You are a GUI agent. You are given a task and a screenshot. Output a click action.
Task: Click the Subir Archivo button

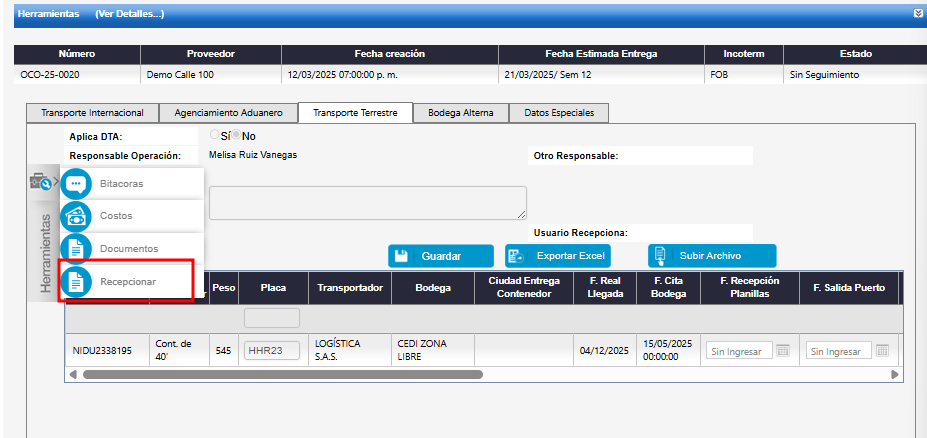[710, 256]
